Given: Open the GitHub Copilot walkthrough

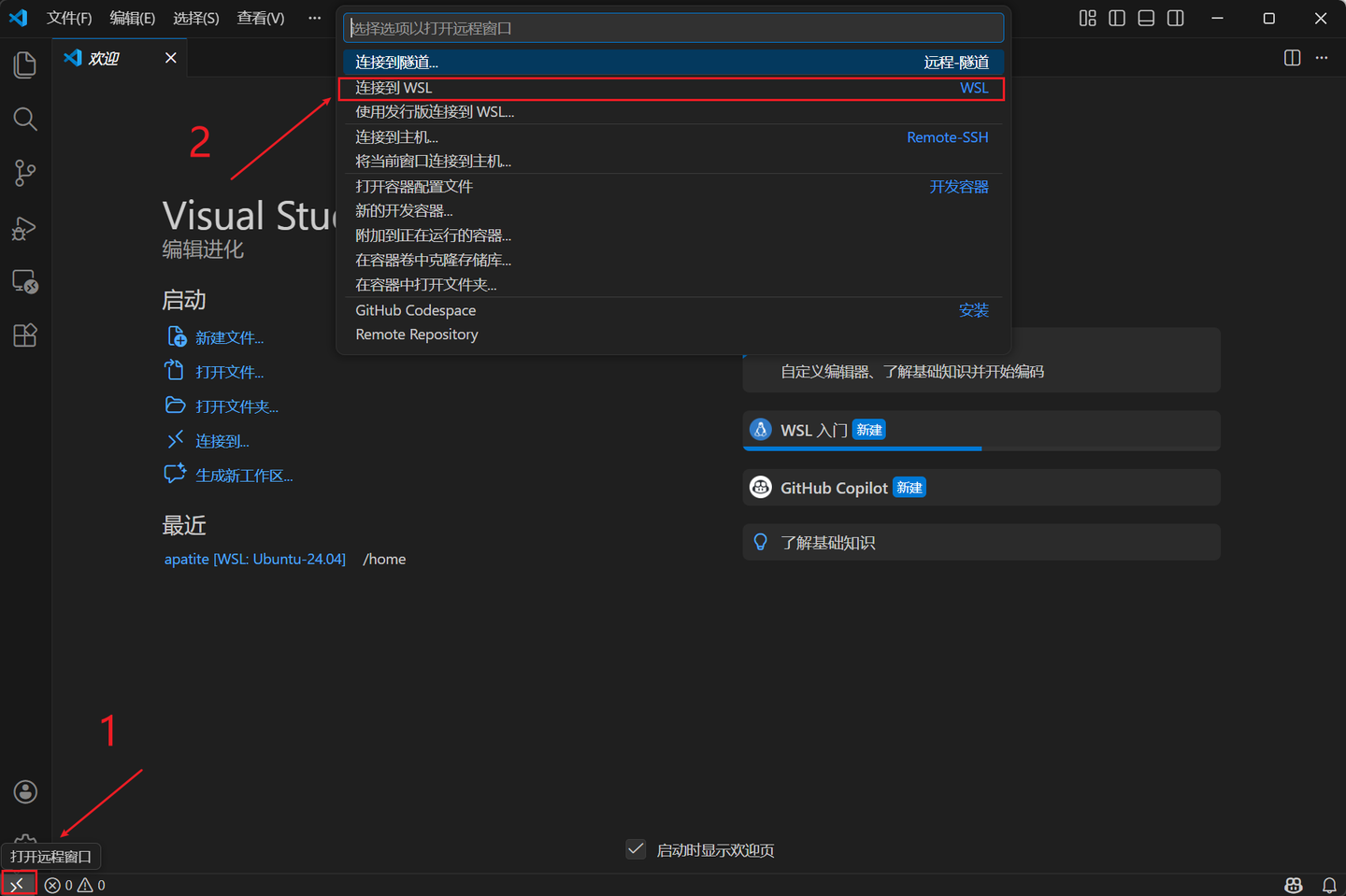Looking at the screenshot, I should [981, 488].
